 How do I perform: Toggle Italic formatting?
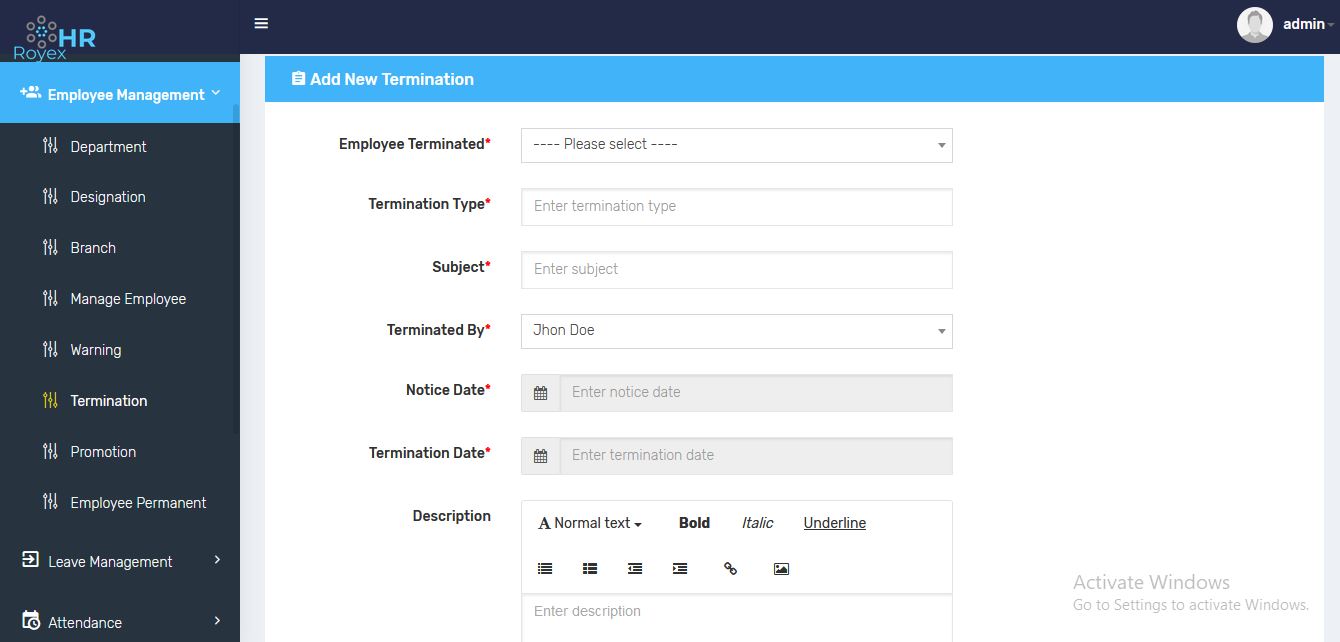(757, 523)
